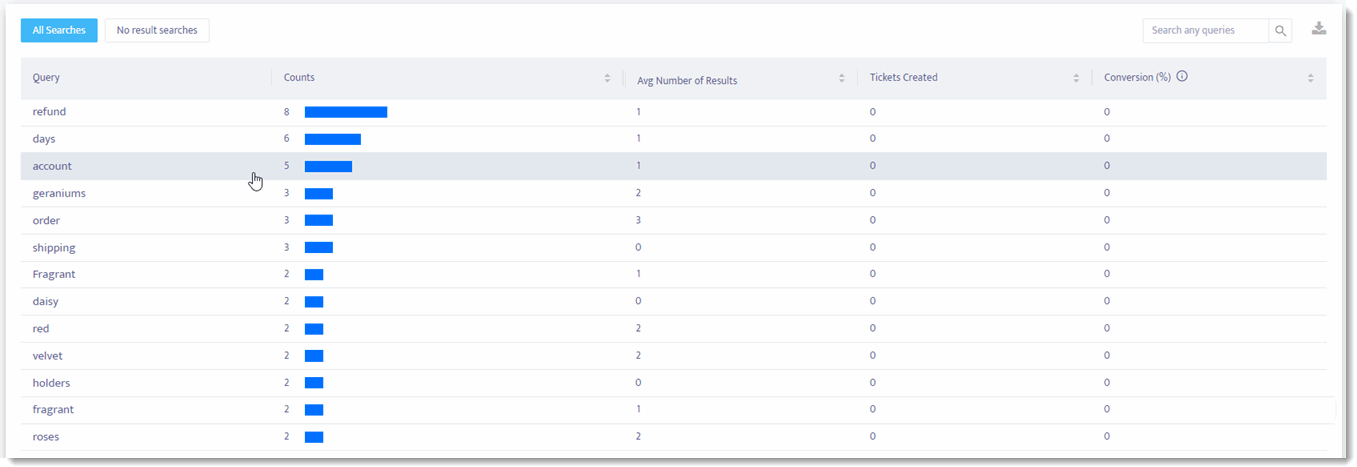Open the lowercase fragrant query
1357x467 pixels.
pos(53,409)
